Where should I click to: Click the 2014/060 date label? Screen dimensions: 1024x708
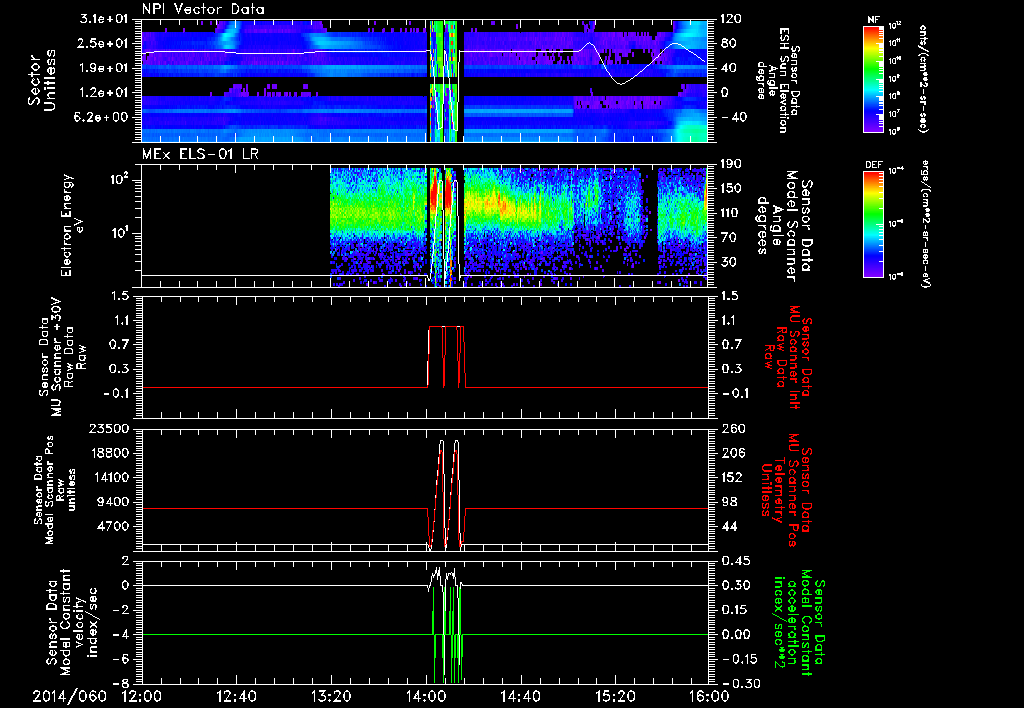[x=69, y=697]
